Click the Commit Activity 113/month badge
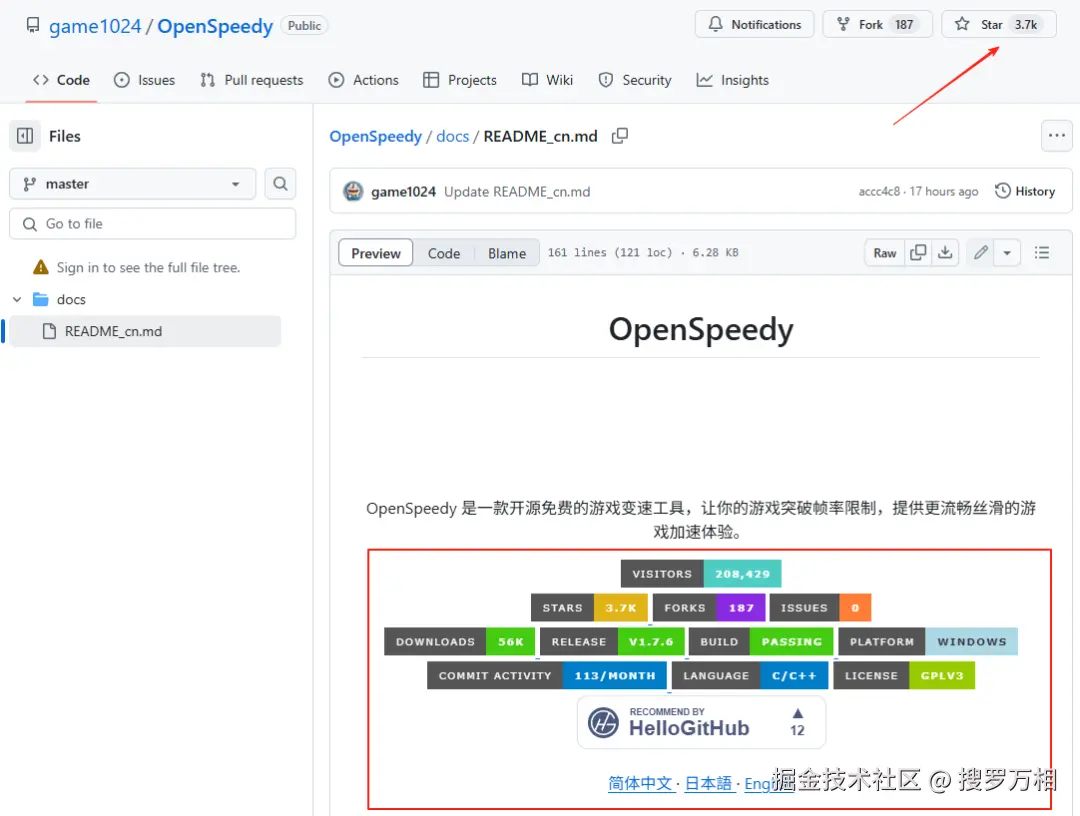This screenshot has height=816, width=1080. (x=547, y=676)
